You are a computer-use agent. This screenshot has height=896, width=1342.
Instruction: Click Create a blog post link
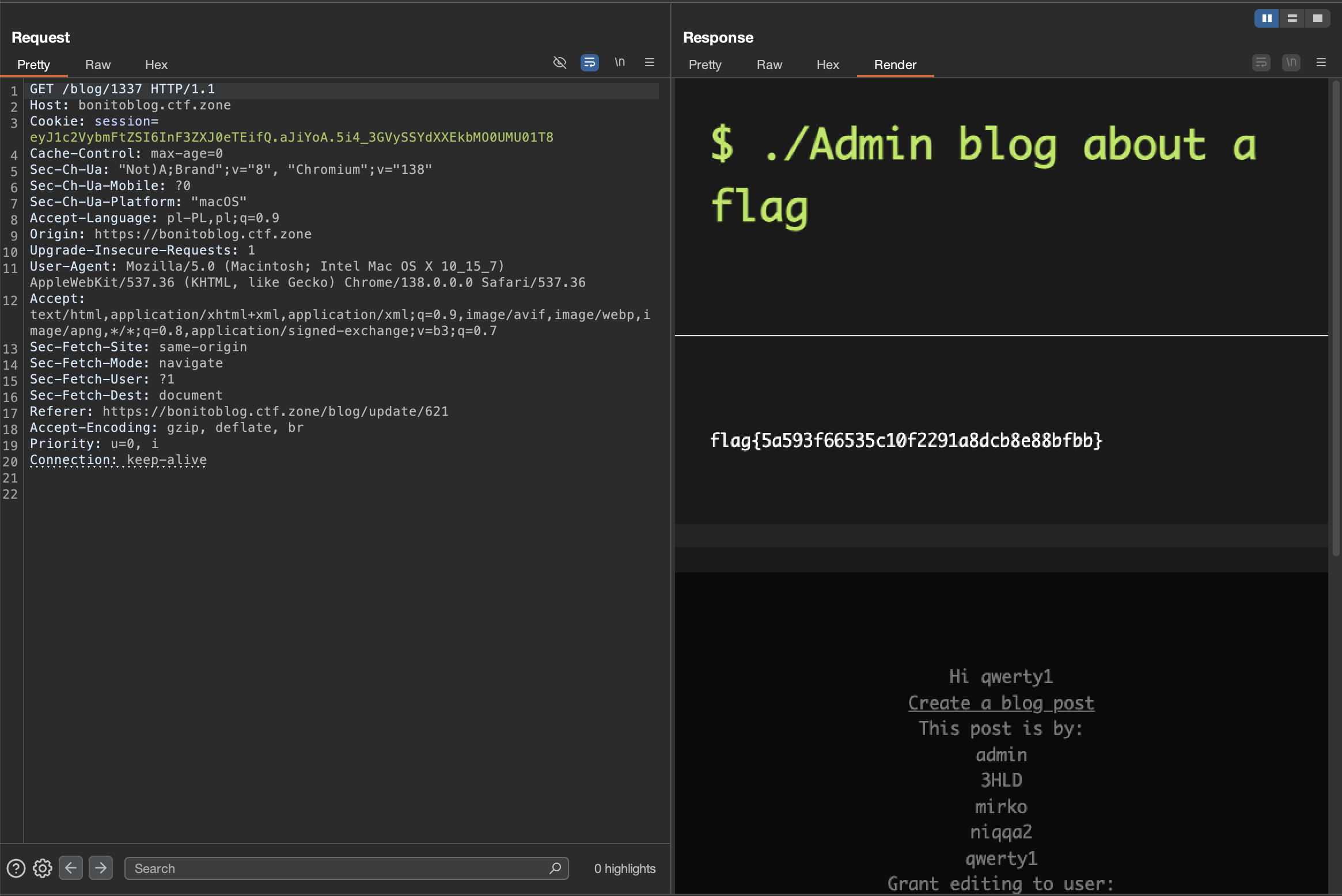coord(1001,703)
